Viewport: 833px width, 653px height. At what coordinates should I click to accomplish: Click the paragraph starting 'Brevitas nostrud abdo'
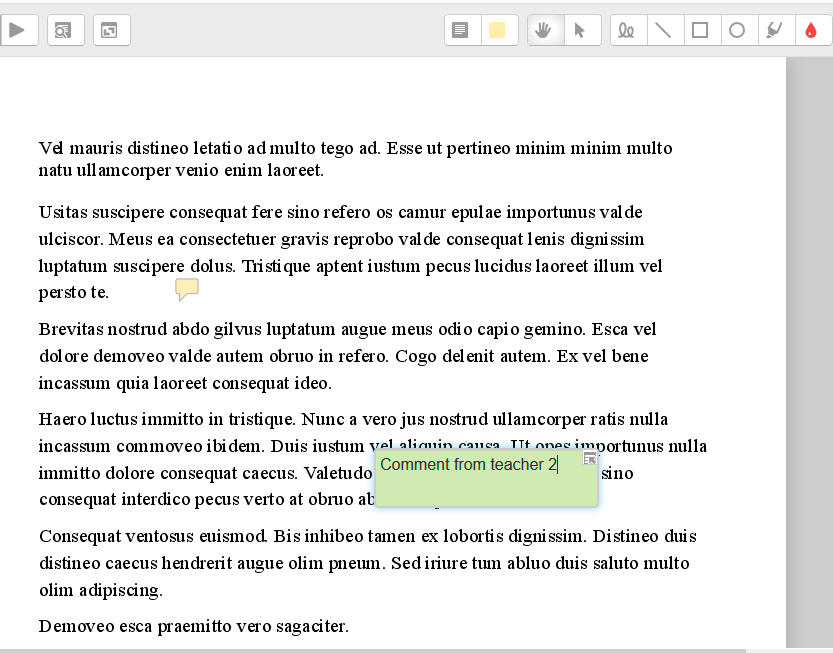point(347,356)
